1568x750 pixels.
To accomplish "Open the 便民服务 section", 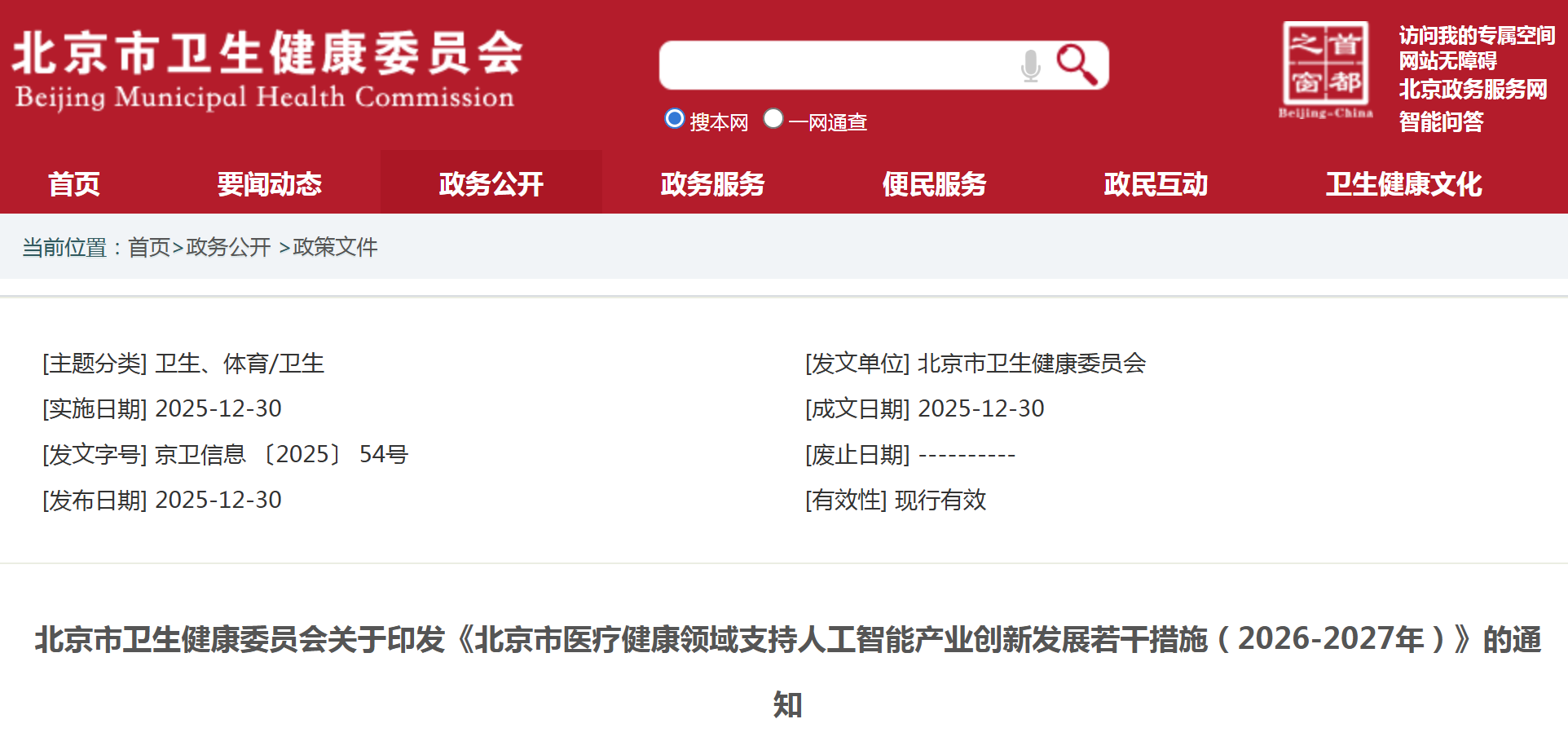I will click(934, 183).
